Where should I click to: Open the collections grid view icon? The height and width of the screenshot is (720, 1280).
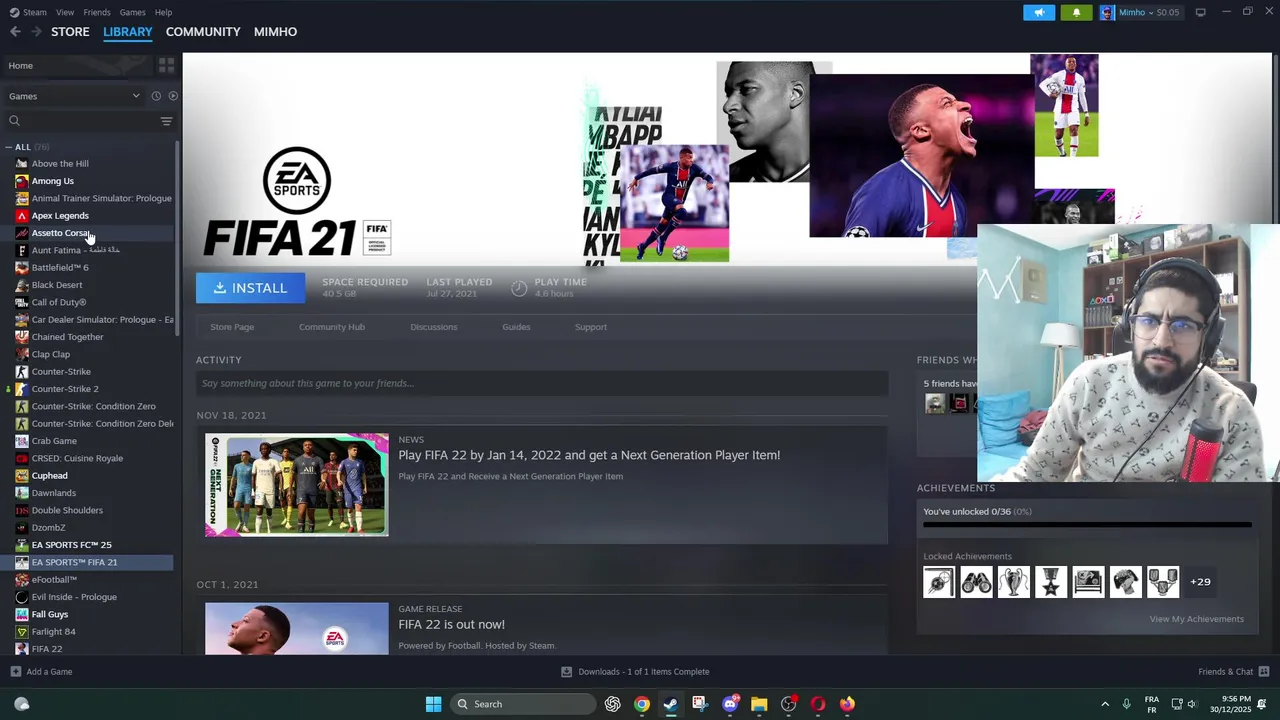(166, 65)
